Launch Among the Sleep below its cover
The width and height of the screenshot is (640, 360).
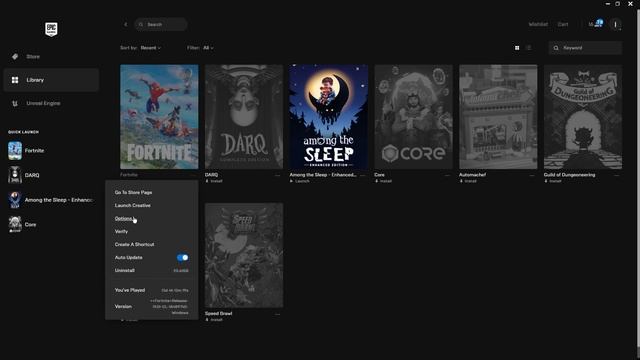(300, 181)
